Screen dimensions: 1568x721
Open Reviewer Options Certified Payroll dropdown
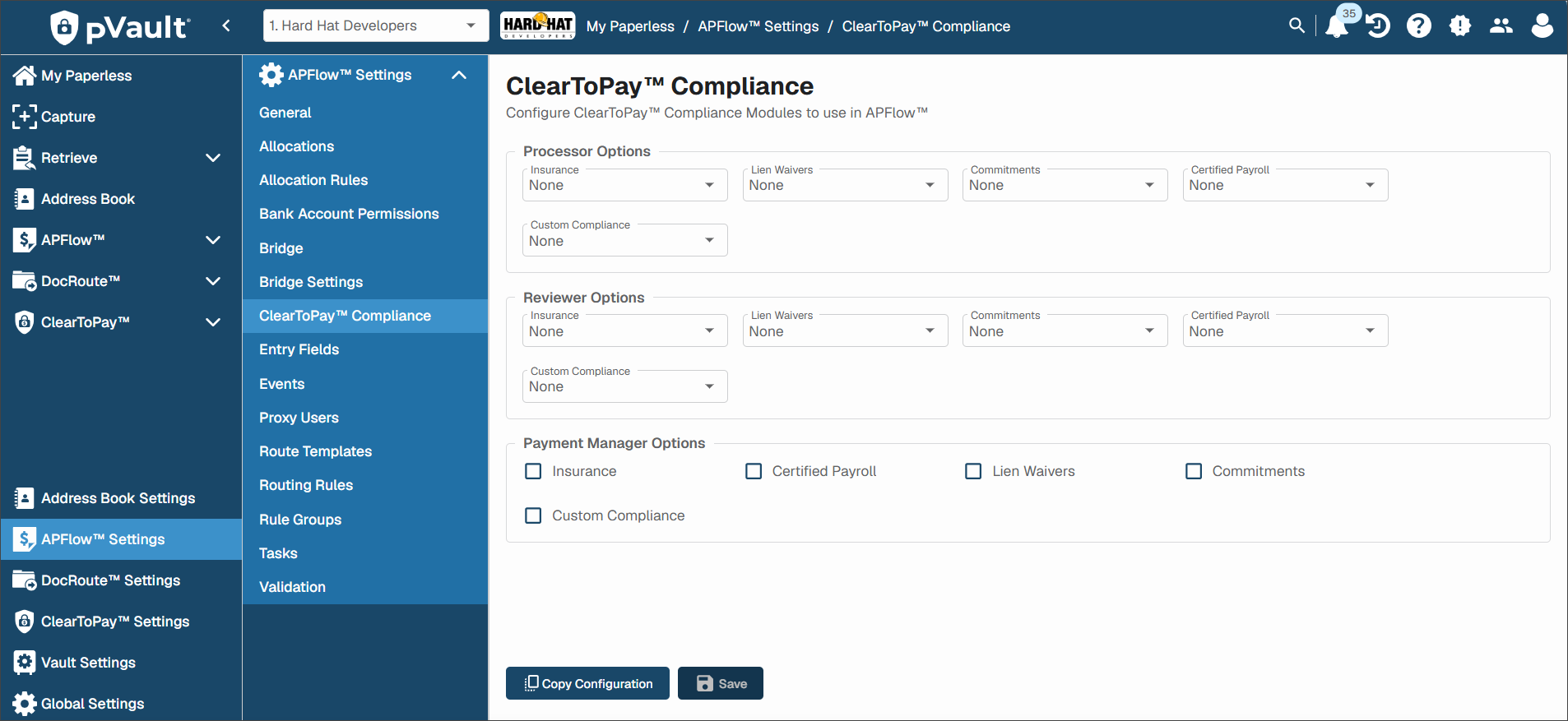pyautogui.click(x=1286, y=330)
